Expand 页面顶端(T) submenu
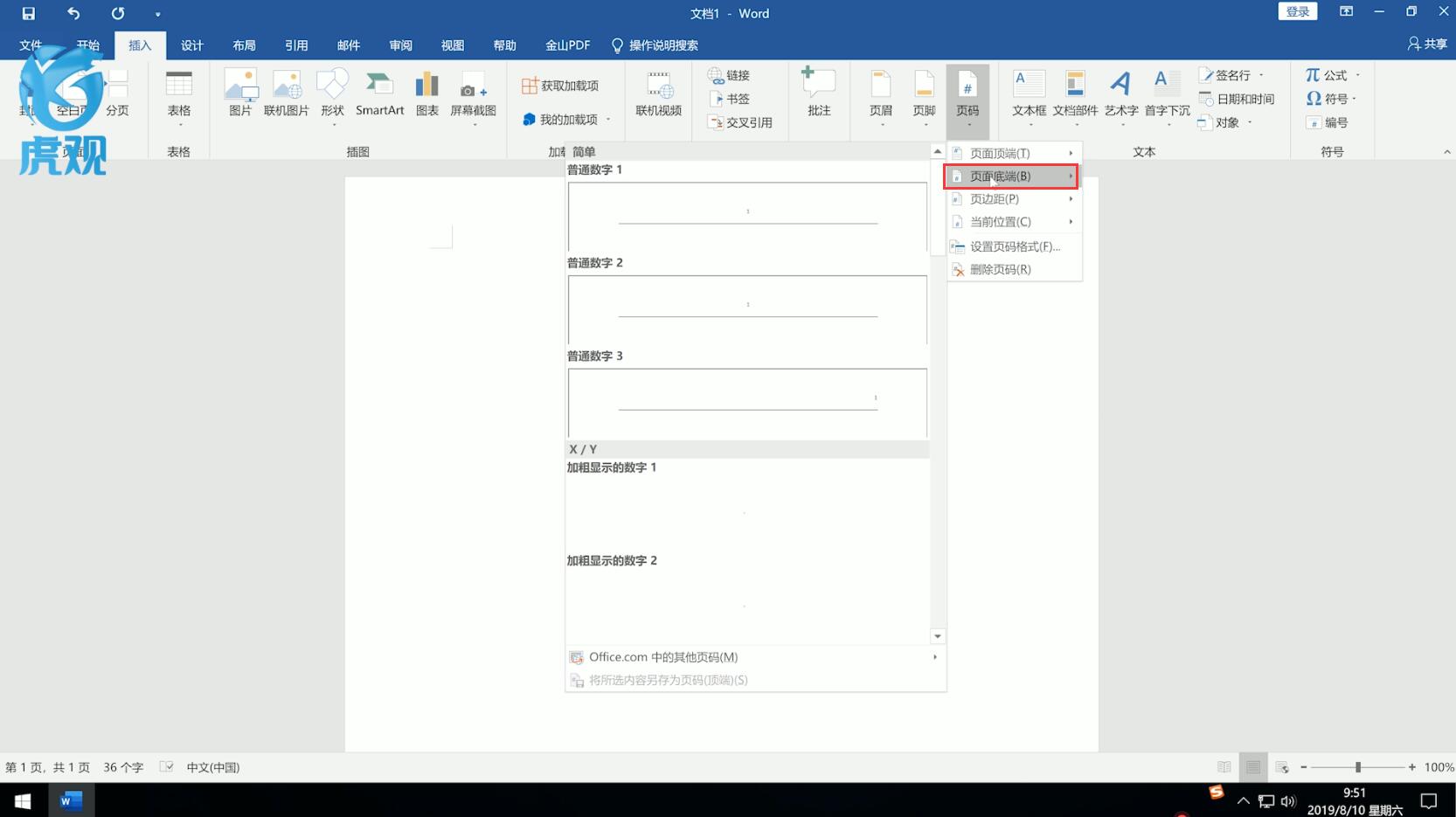The height and width of the screenshot is (817, 1456). point(1014,153)
